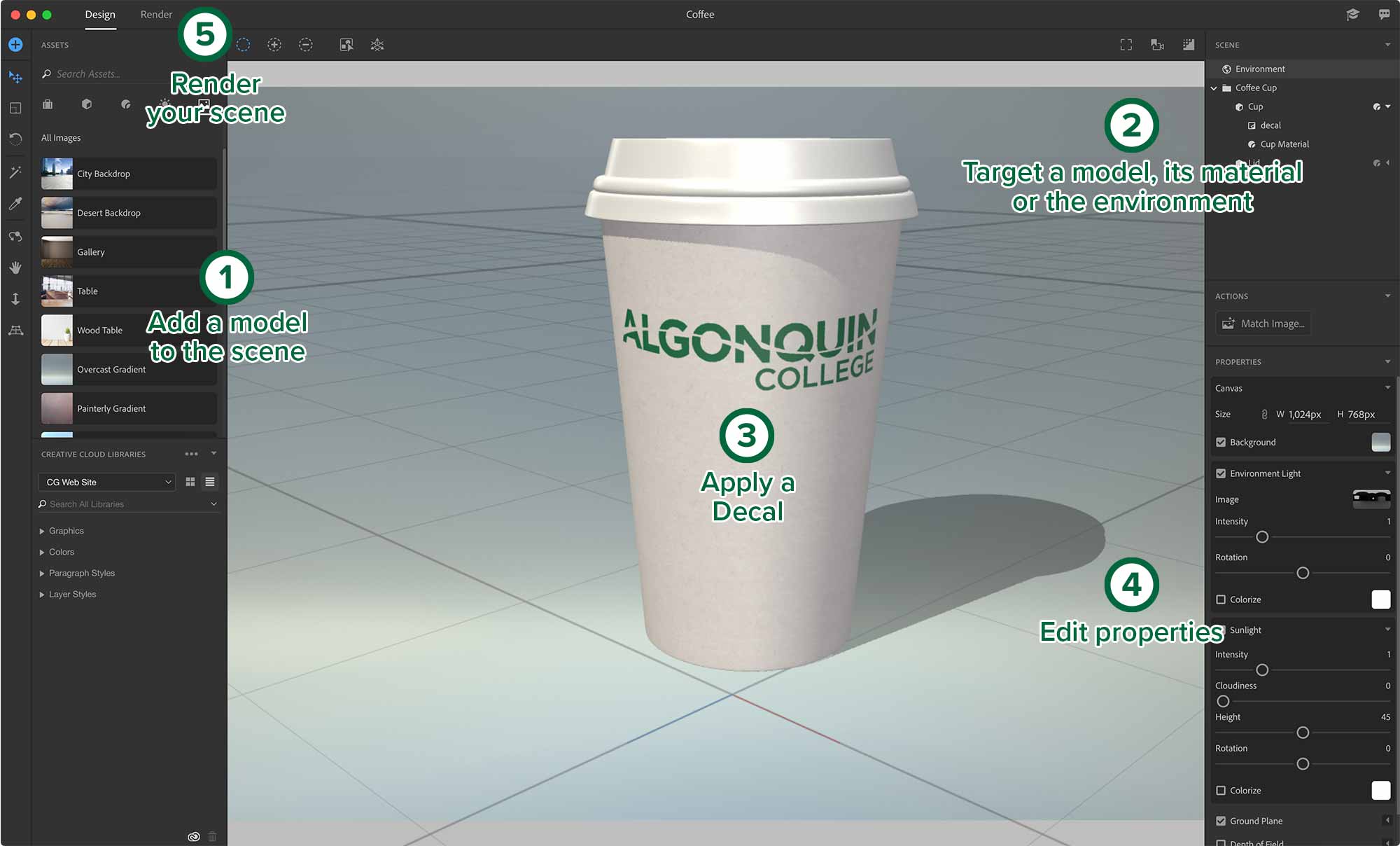Click the pan scene tool icon
This screenshot has height=846, width=1400.
14,265
